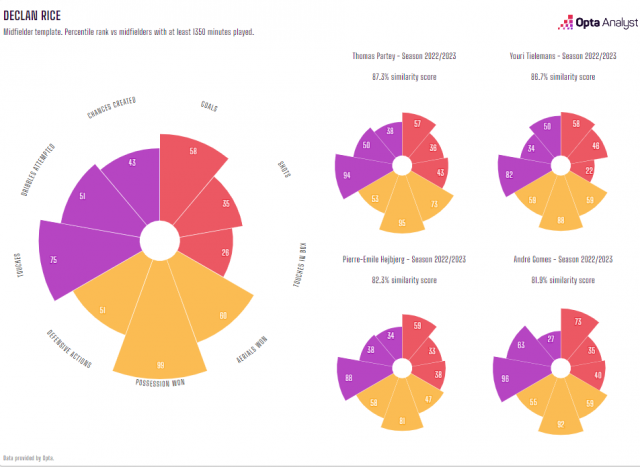Select the Dribbles Attempted axis label
640x467 pixels.
(x=38, y=170)
